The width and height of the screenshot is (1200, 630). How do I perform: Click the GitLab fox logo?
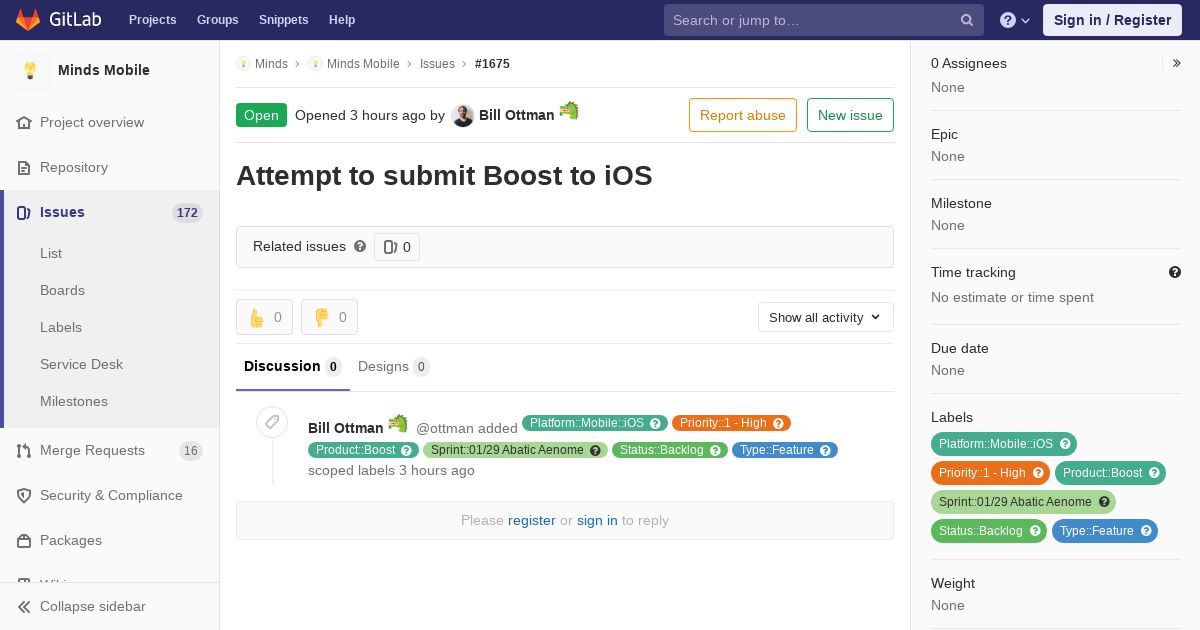(28, 19)
